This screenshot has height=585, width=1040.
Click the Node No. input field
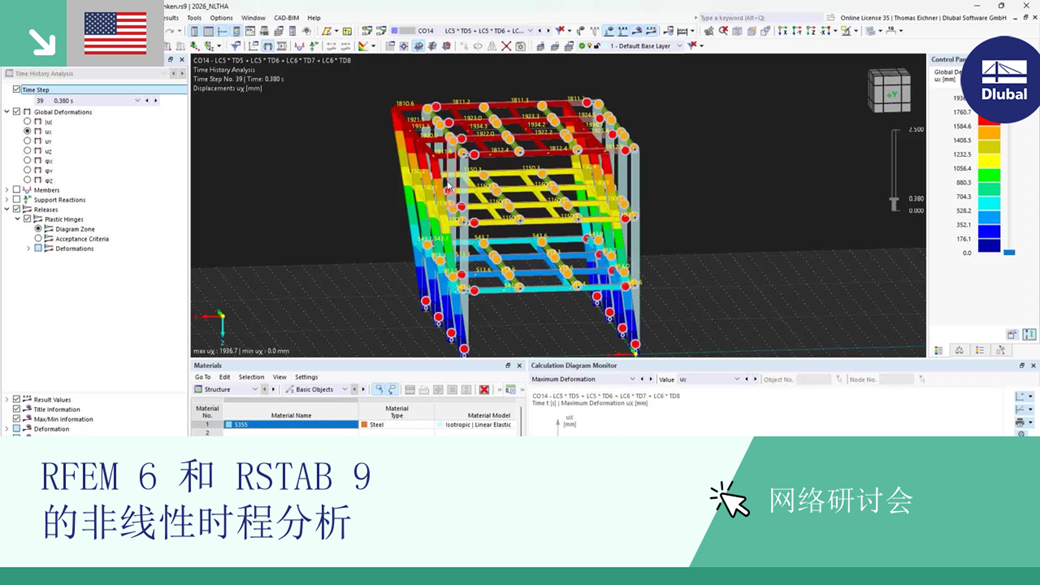(896, 379)
